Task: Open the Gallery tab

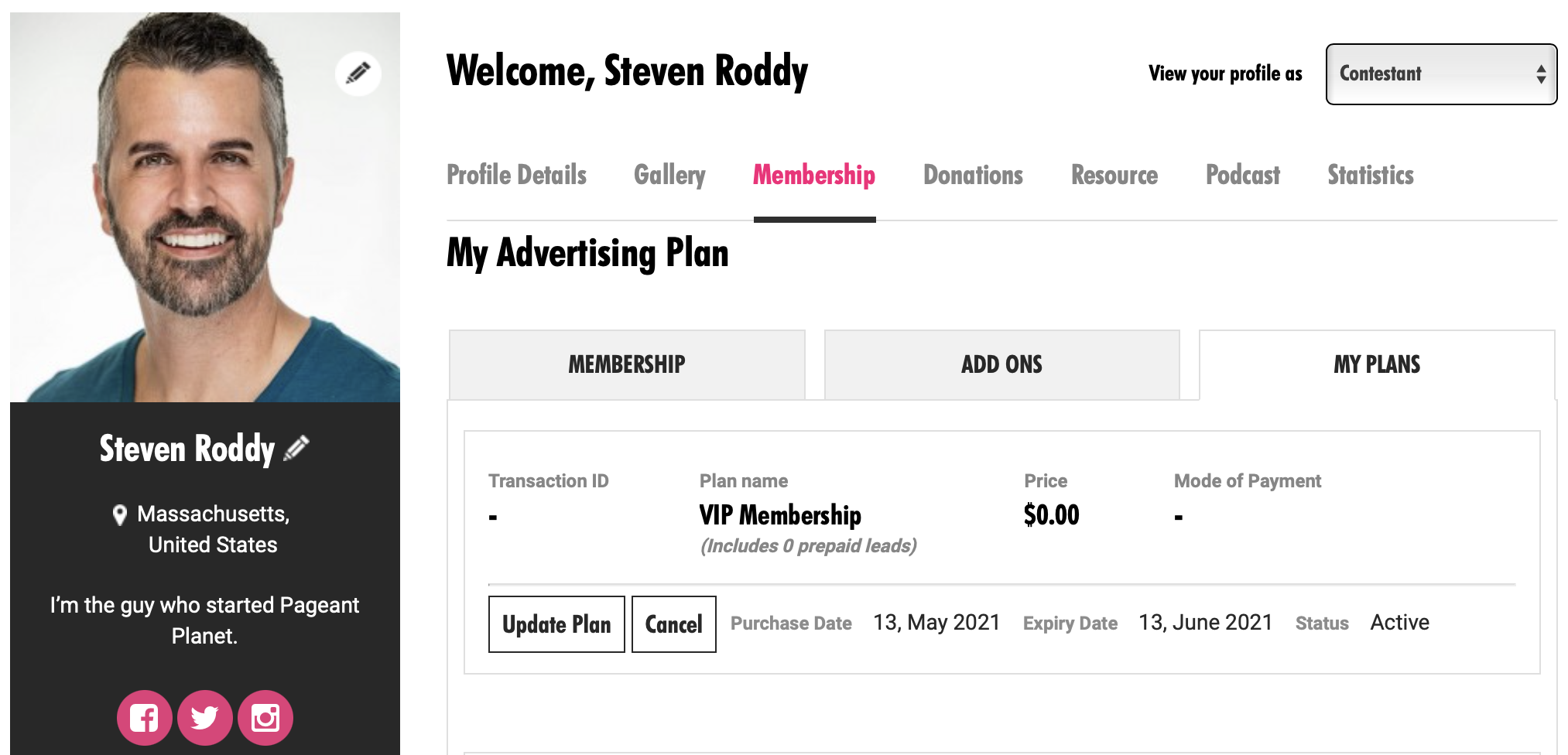Action: [x=669, y=176]
